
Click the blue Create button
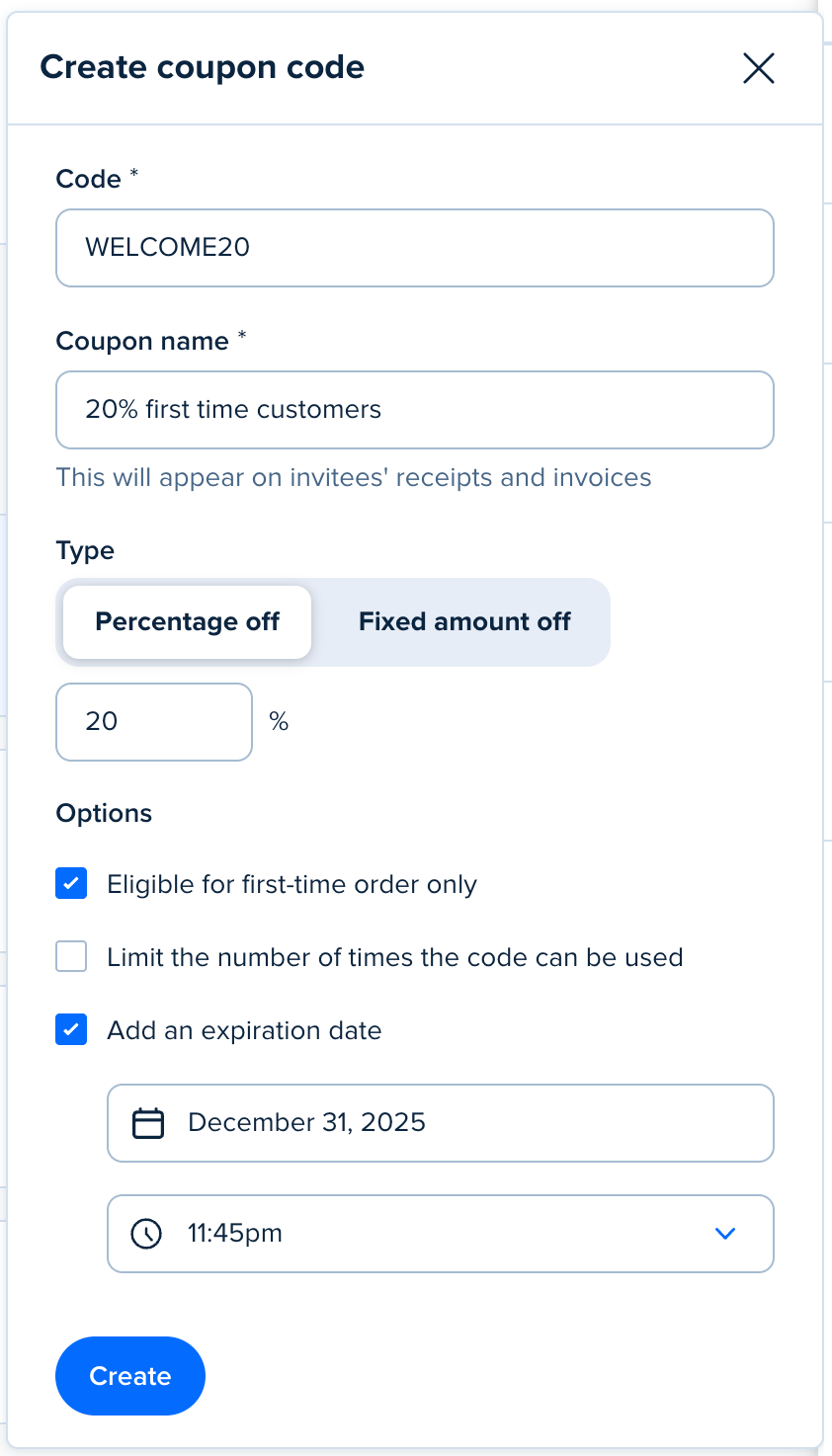[x=130, y=1376]
